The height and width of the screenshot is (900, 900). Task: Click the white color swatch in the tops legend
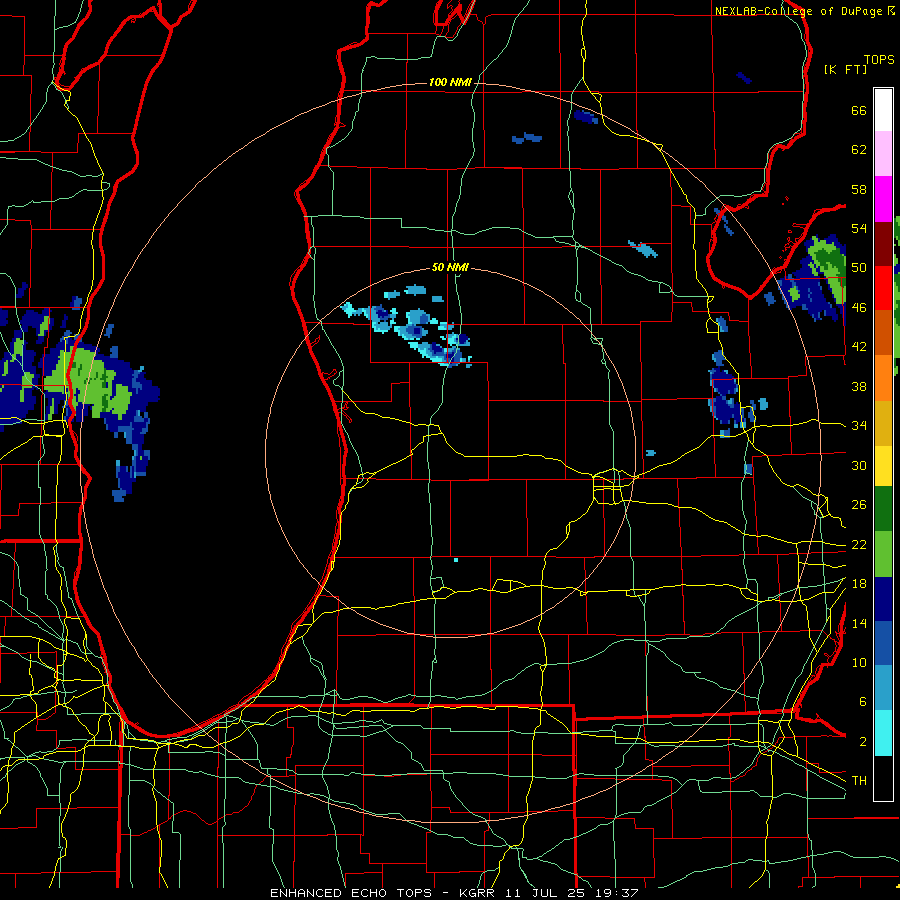pyautogui.click(x=883, y=110)
